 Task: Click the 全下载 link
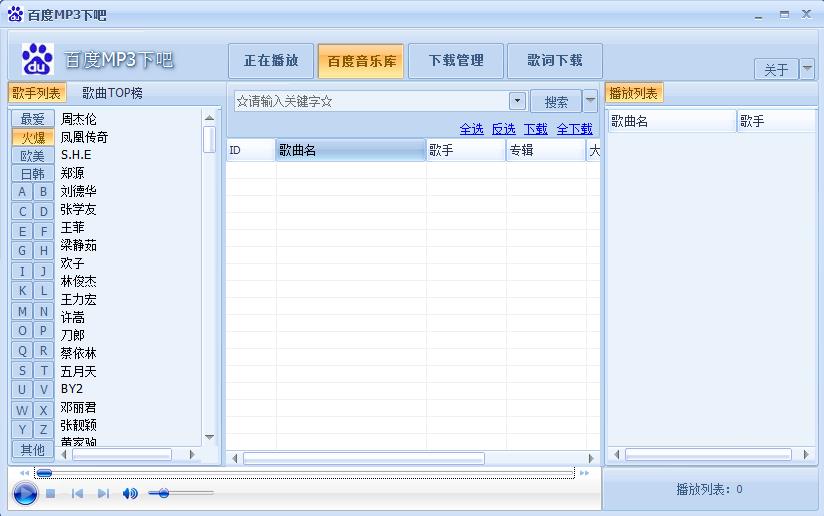pos(574,129)
